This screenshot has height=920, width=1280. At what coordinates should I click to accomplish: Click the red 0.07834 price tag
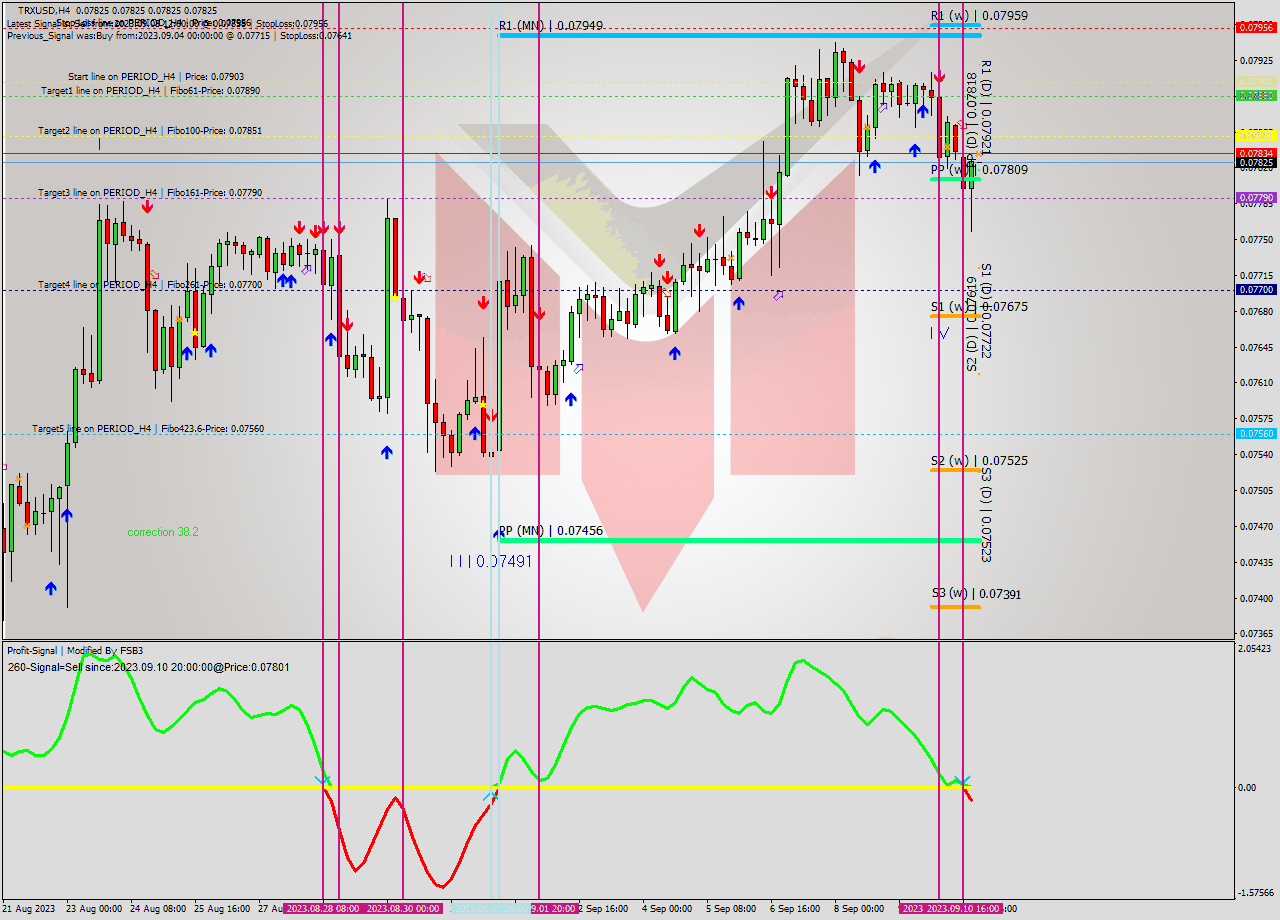click(x=1256, y=153)
